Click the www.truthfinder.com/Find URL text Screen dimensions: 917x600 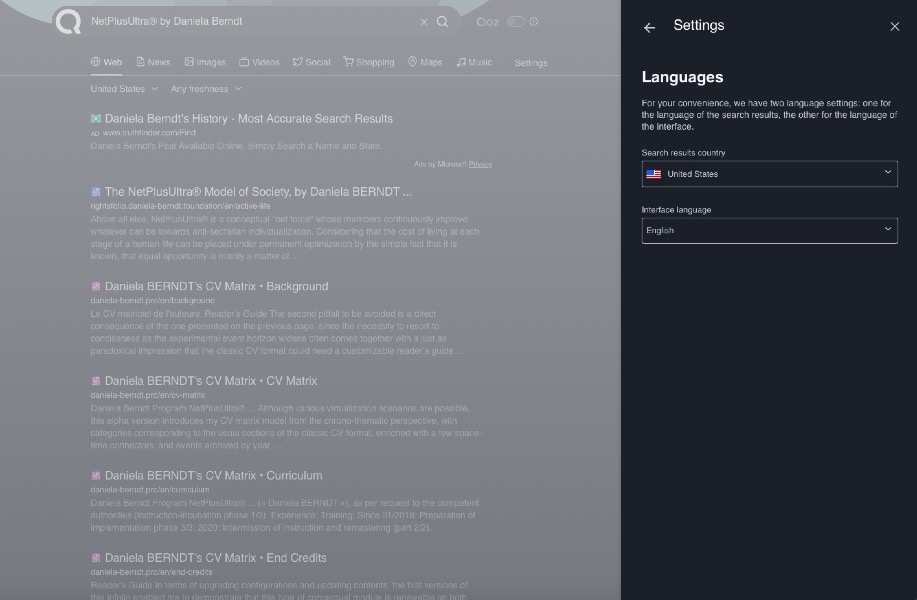(149, 133)
